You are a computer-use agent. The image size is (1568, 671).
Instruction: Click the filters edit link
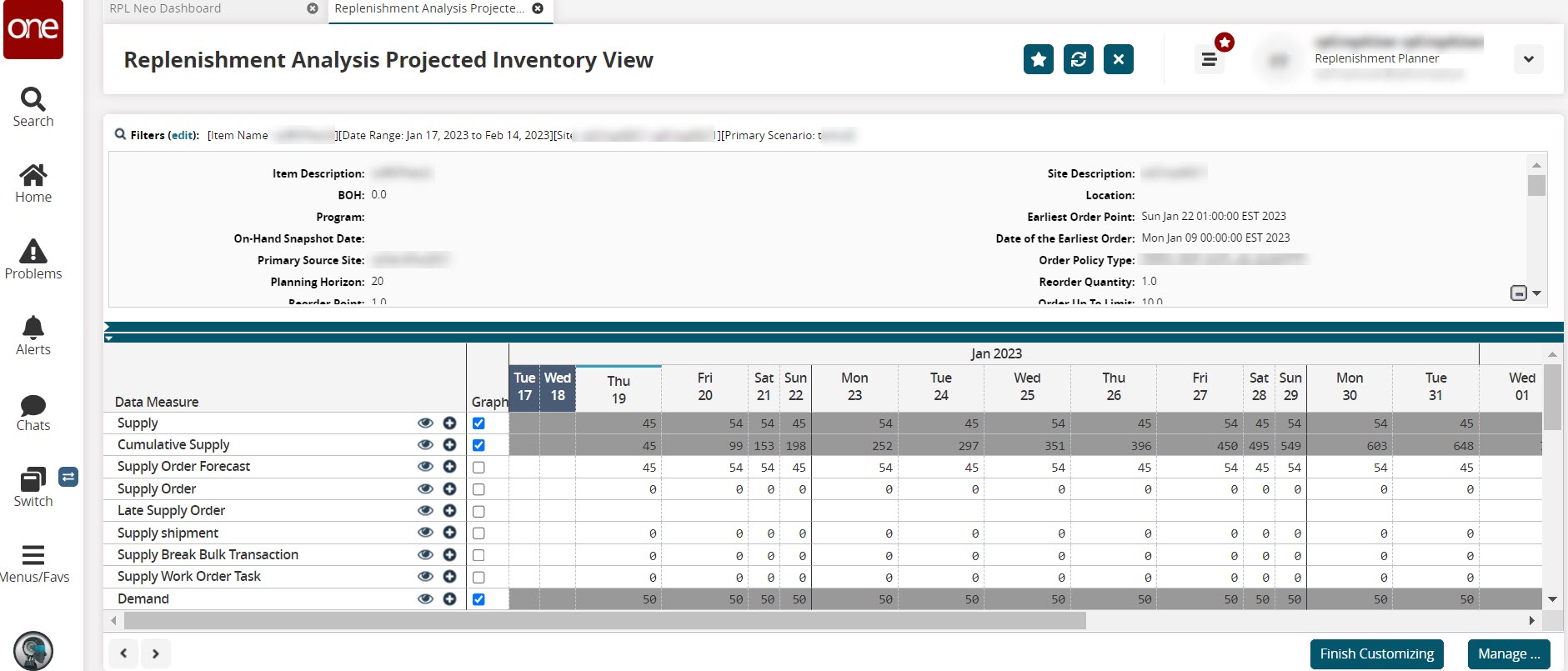click(x=183, y=135)
